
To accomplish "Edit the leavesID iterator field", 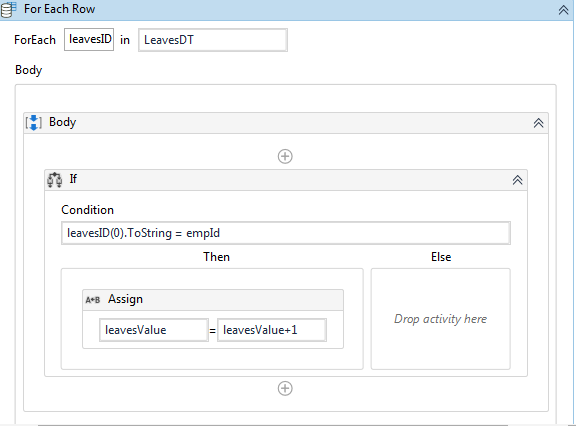I will coord(89,39).
